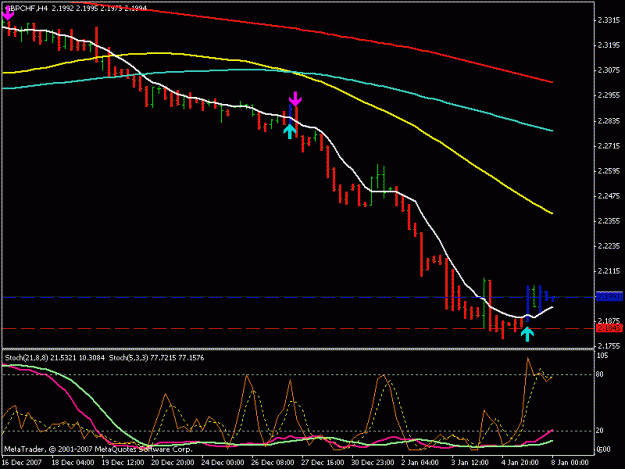Click the 16 Dec 2007 date label
The height and width of the screenshot is (469, 625).
click(22, 463)
